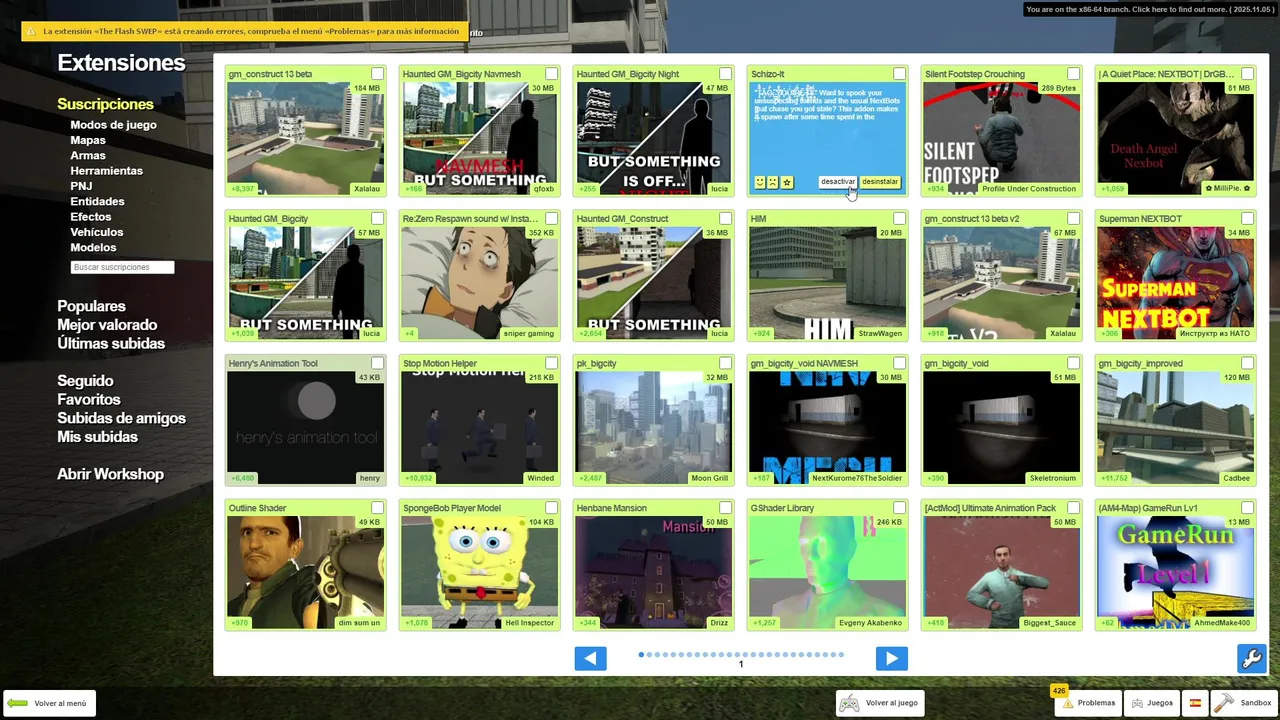Open the wrench tools menu
This screenshot has width=1280, height=720.
[x=1251, y=658]
